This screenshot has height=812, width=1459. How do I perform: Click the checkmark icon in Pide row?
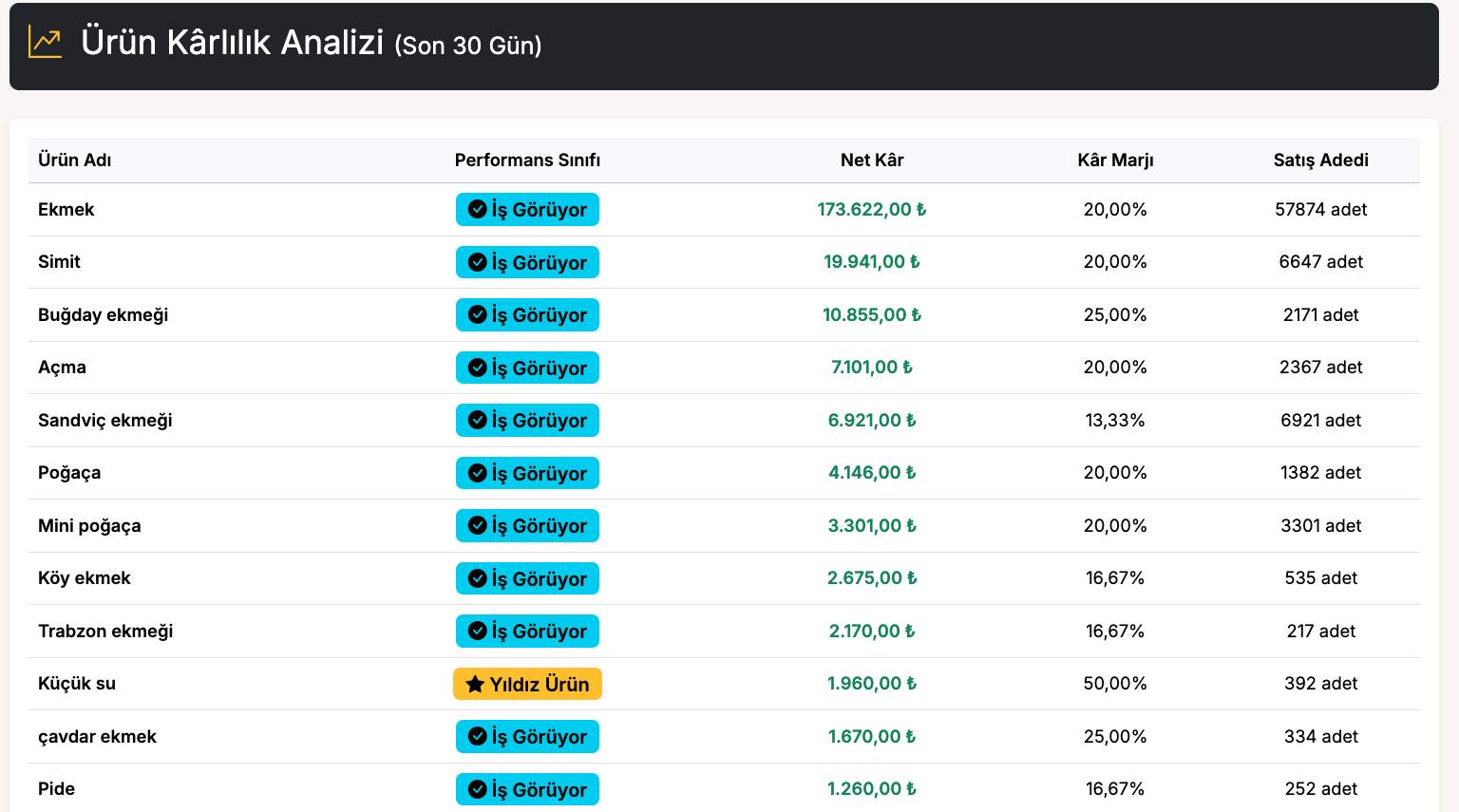pos(478,789)
